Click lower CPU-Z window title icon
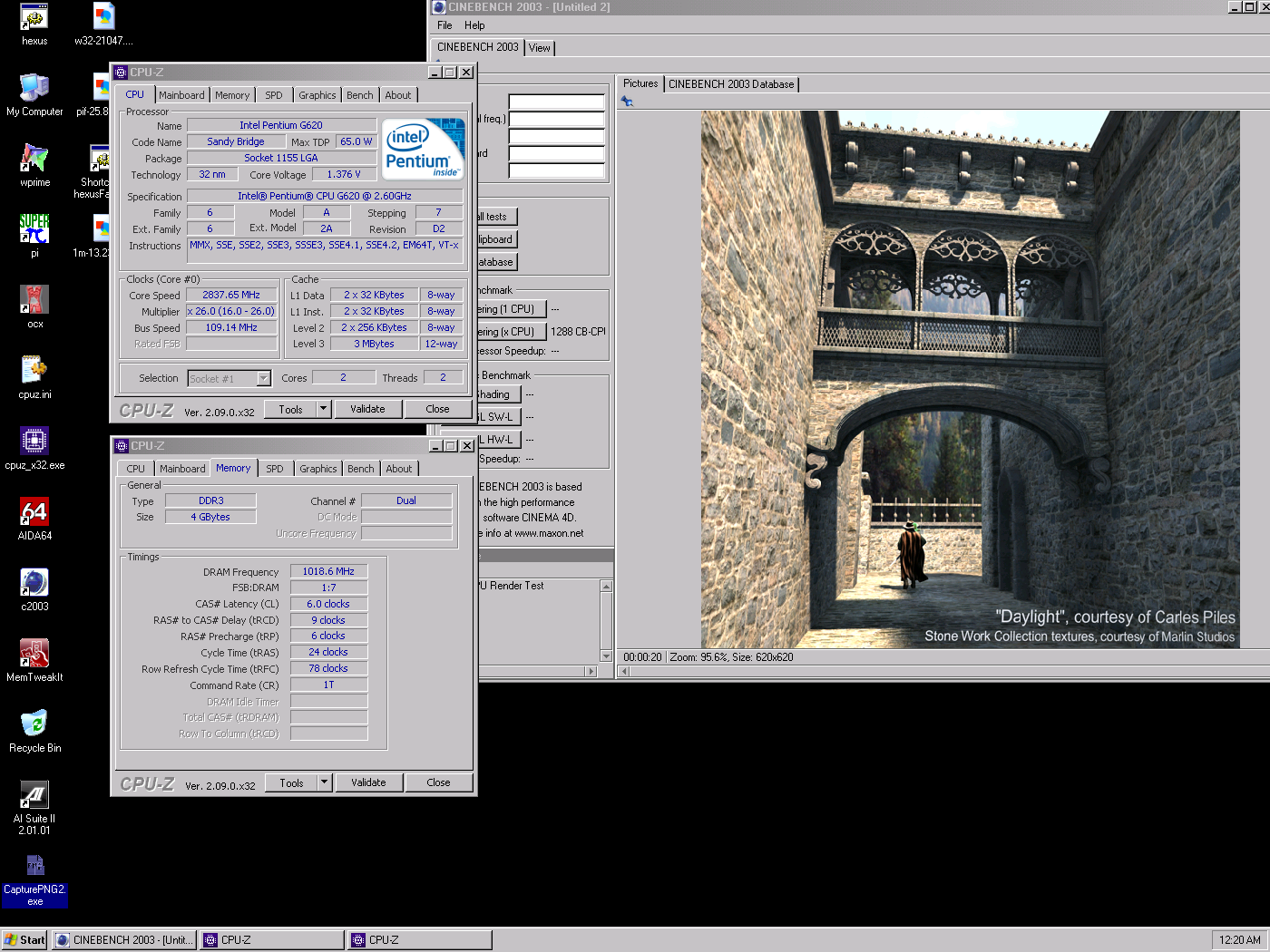The width and height of the screenshot is (1270, 952). point(122,446)
